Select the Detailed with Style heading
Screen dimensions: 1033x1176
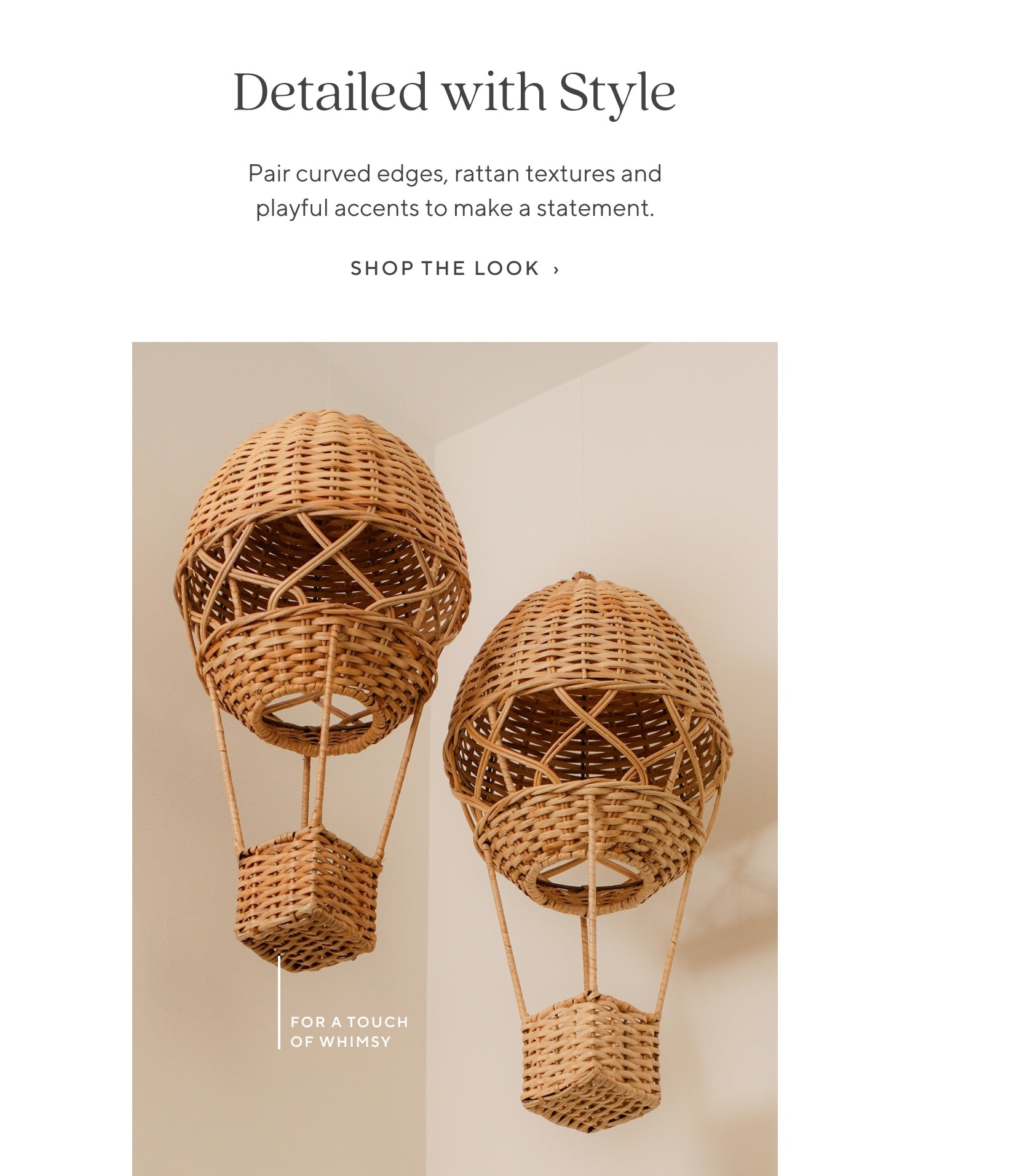[x=454, y=93]
